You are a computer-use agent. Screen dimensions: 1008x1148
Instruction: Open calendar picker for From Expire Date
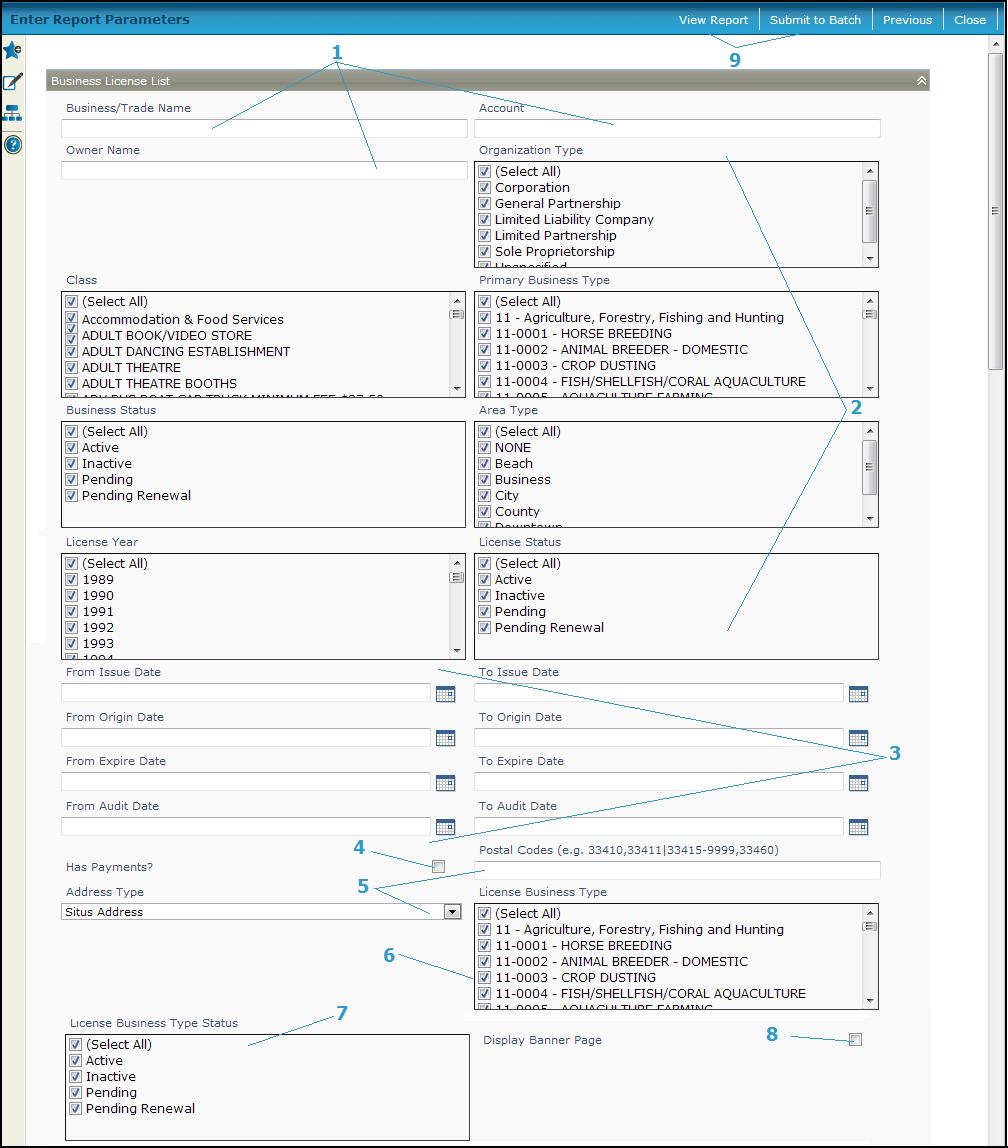[x=445, y=783]
